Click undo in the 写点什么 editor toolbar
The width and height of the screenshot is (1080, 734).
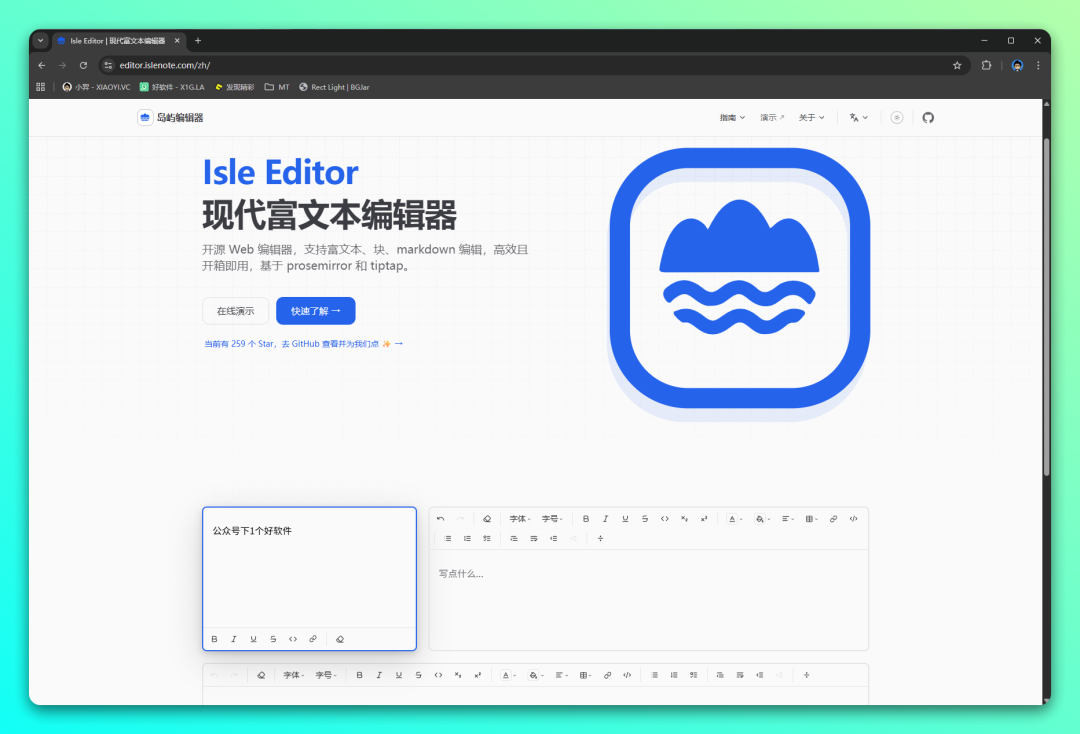[x=441, y=519]
